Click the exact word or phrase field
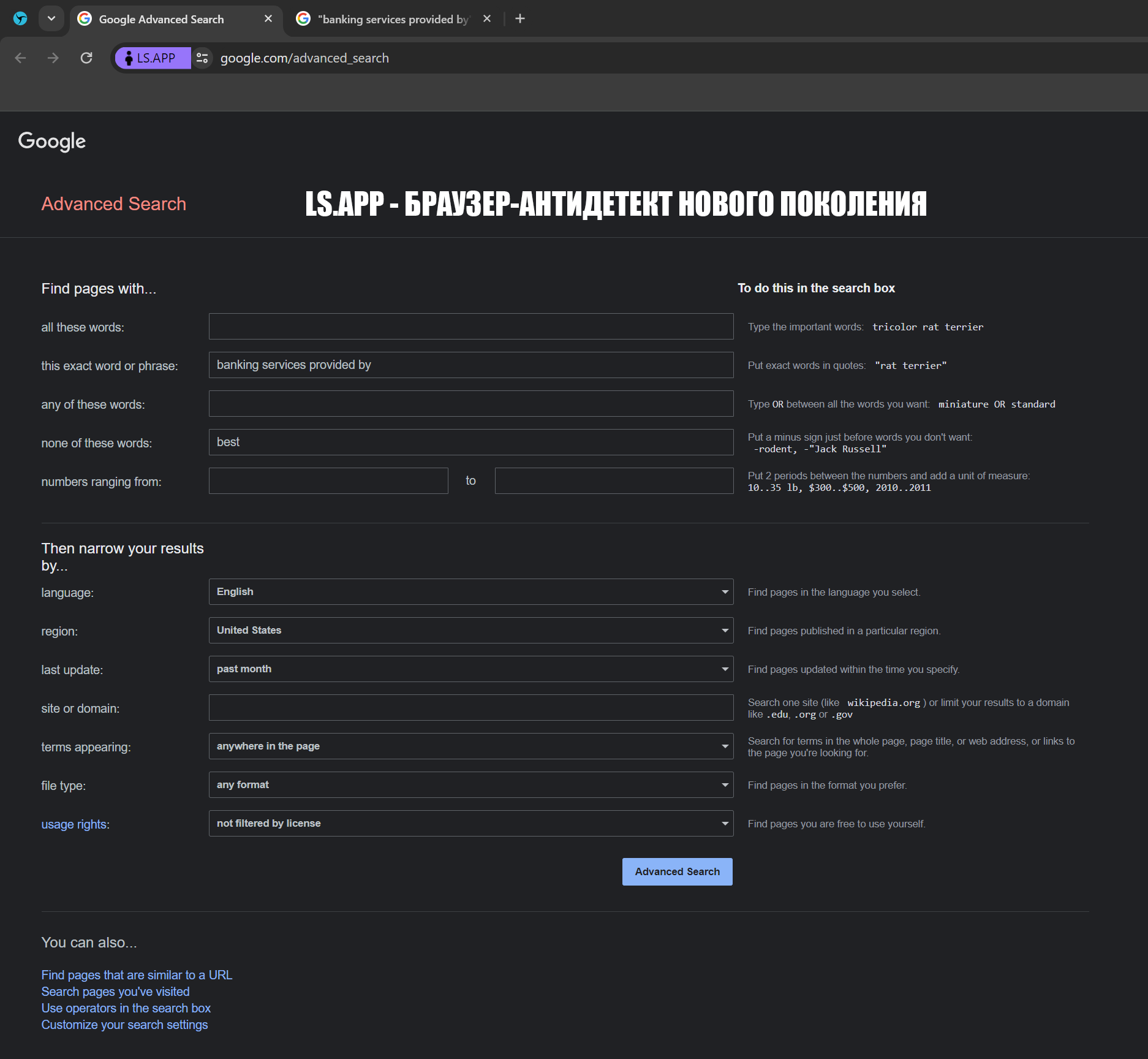 coord(471,365)
